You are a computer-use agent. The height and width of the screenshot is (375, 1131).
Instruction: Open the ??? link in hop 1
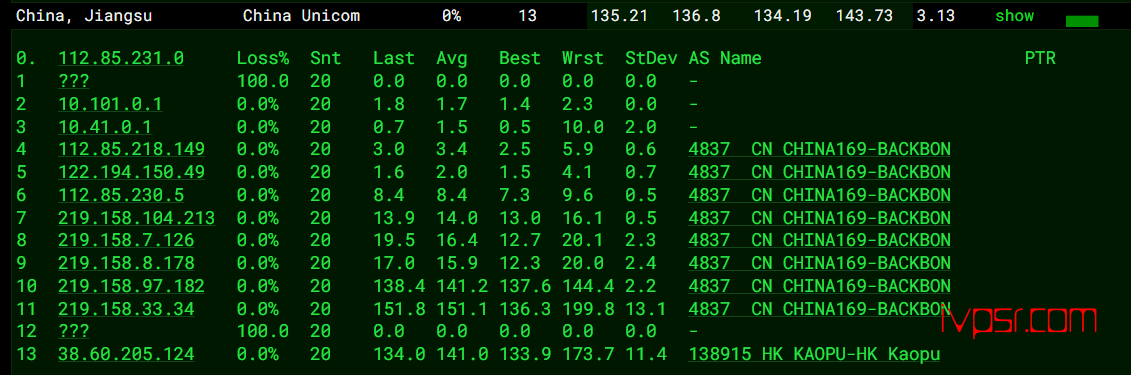[74, 81]
